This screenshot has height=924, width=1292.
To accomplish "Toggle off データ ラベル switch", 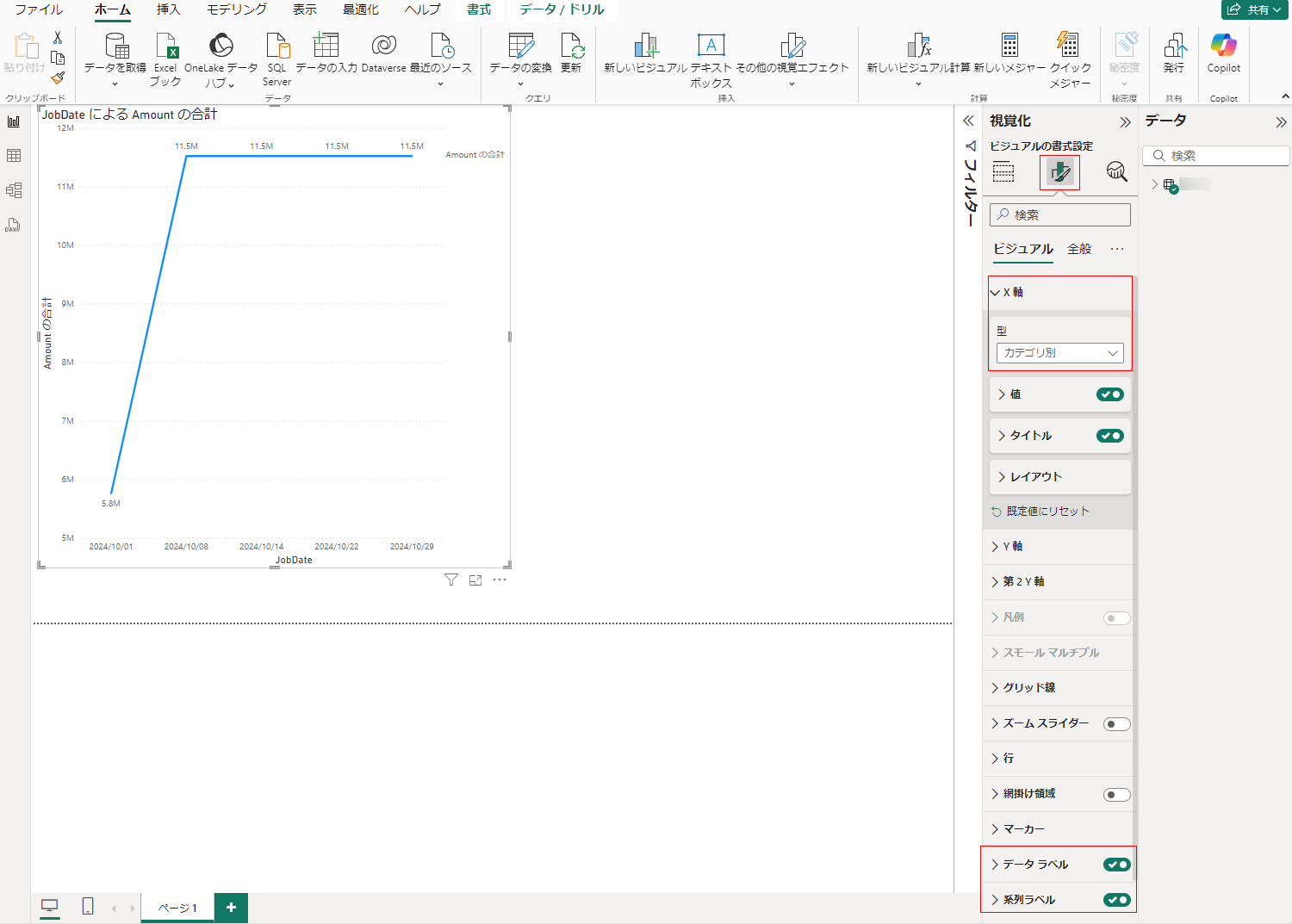I will (x=1116, y=865).
